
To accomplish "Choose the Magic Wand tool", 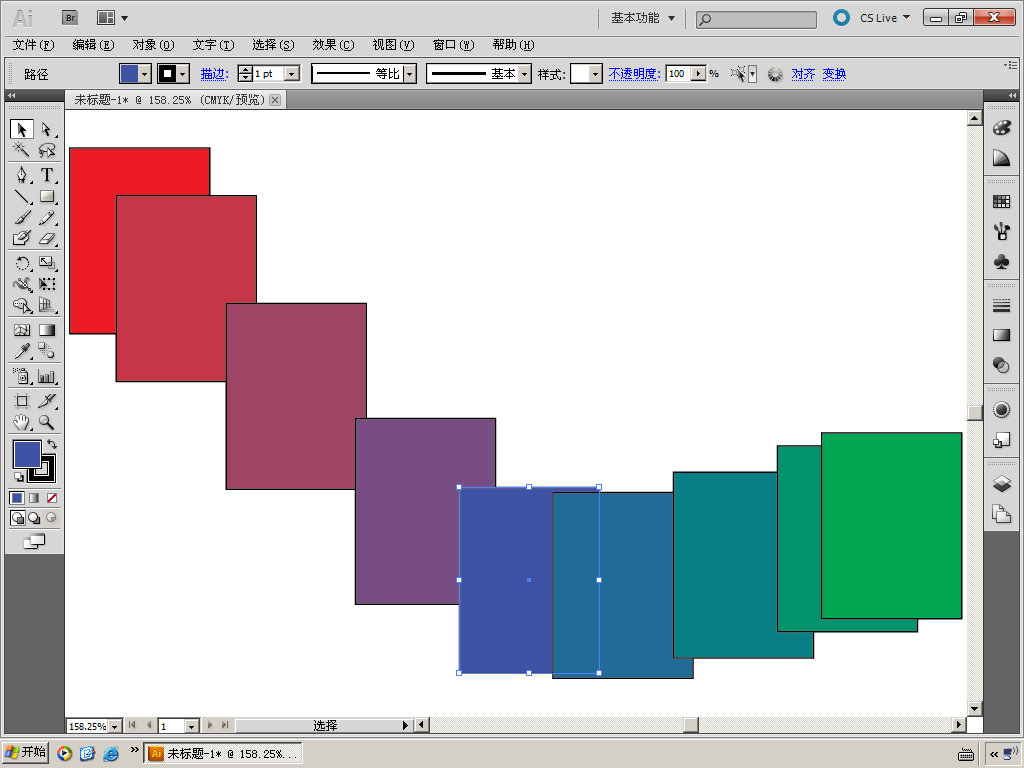I will click(22, 150).
